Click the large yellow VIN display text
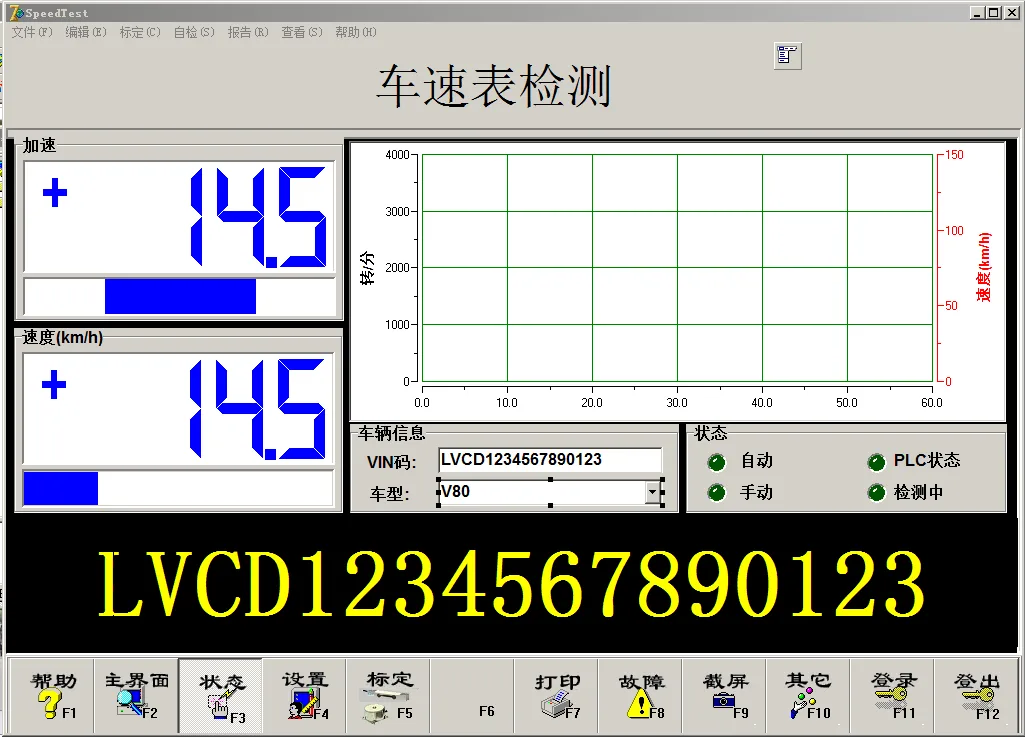 point(511,583)
